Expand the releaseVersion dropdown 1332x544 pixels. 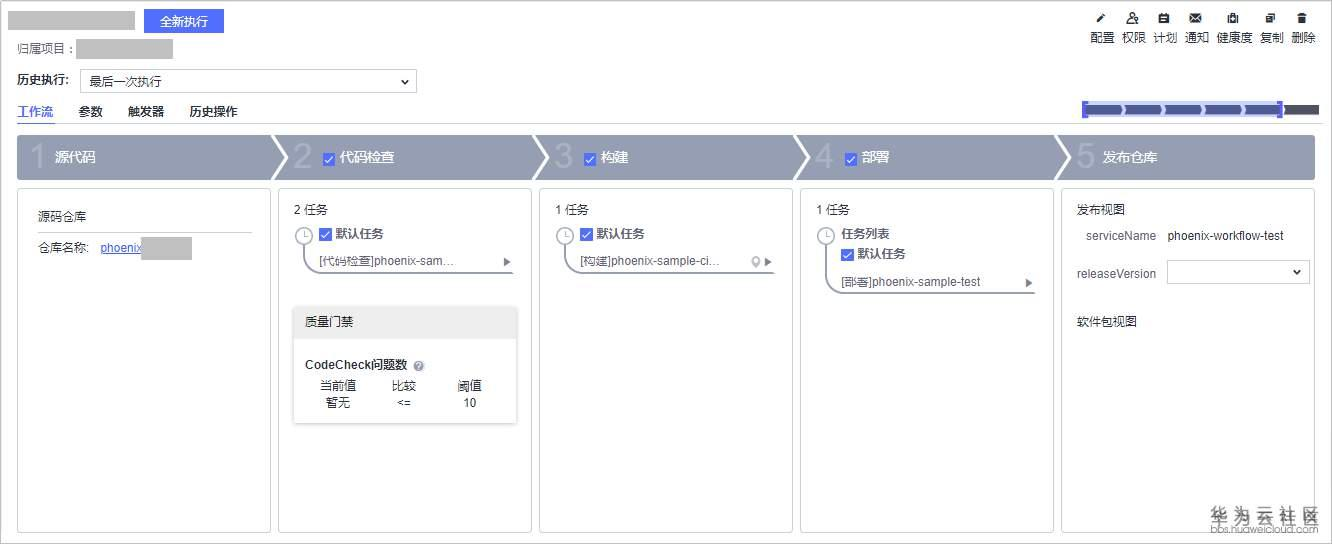1237,272
